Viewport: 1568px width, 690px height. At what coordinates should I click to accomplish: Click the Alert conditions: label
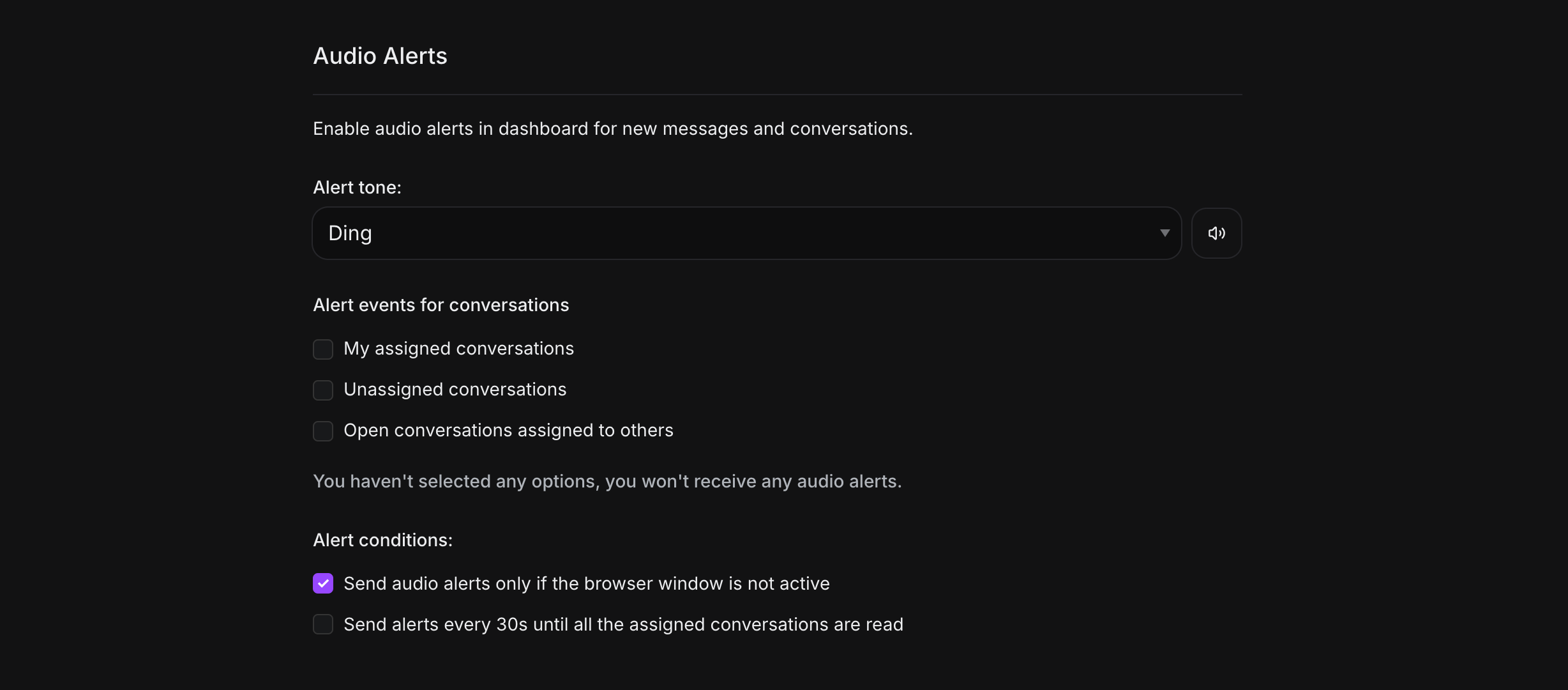click(382, 540)
